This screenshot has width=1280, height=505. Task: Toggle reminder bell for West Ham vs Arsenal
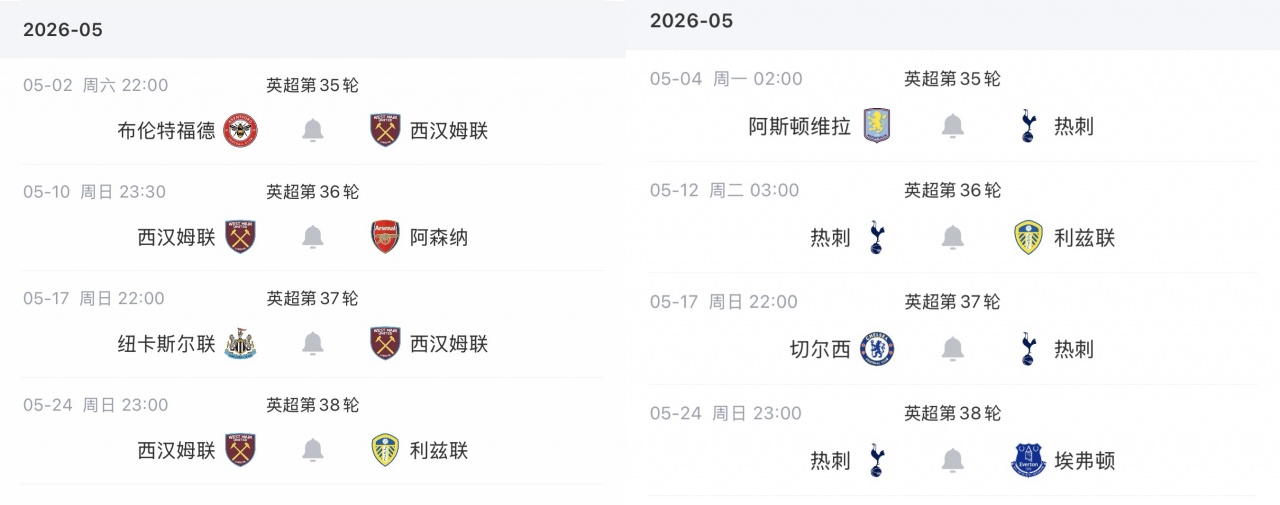click(x=313, y=237)
